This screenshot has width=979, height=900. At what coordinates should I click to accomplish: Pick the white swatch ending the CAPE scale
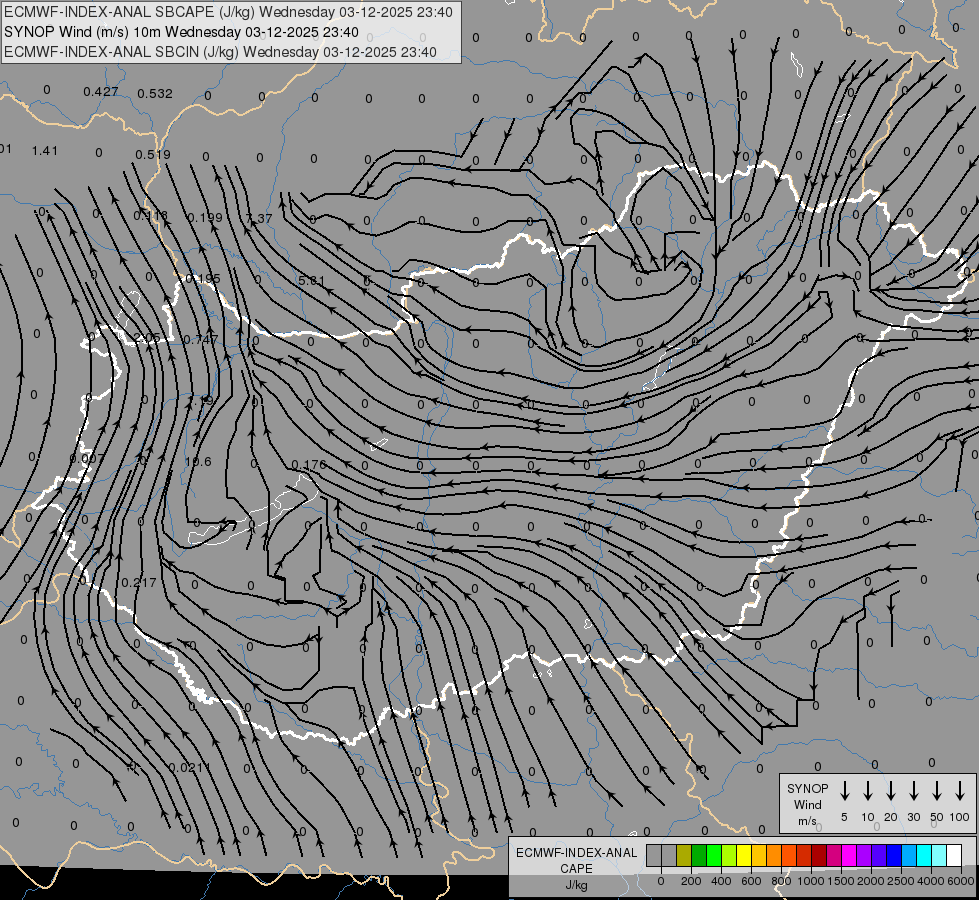[x=953, y=855]
